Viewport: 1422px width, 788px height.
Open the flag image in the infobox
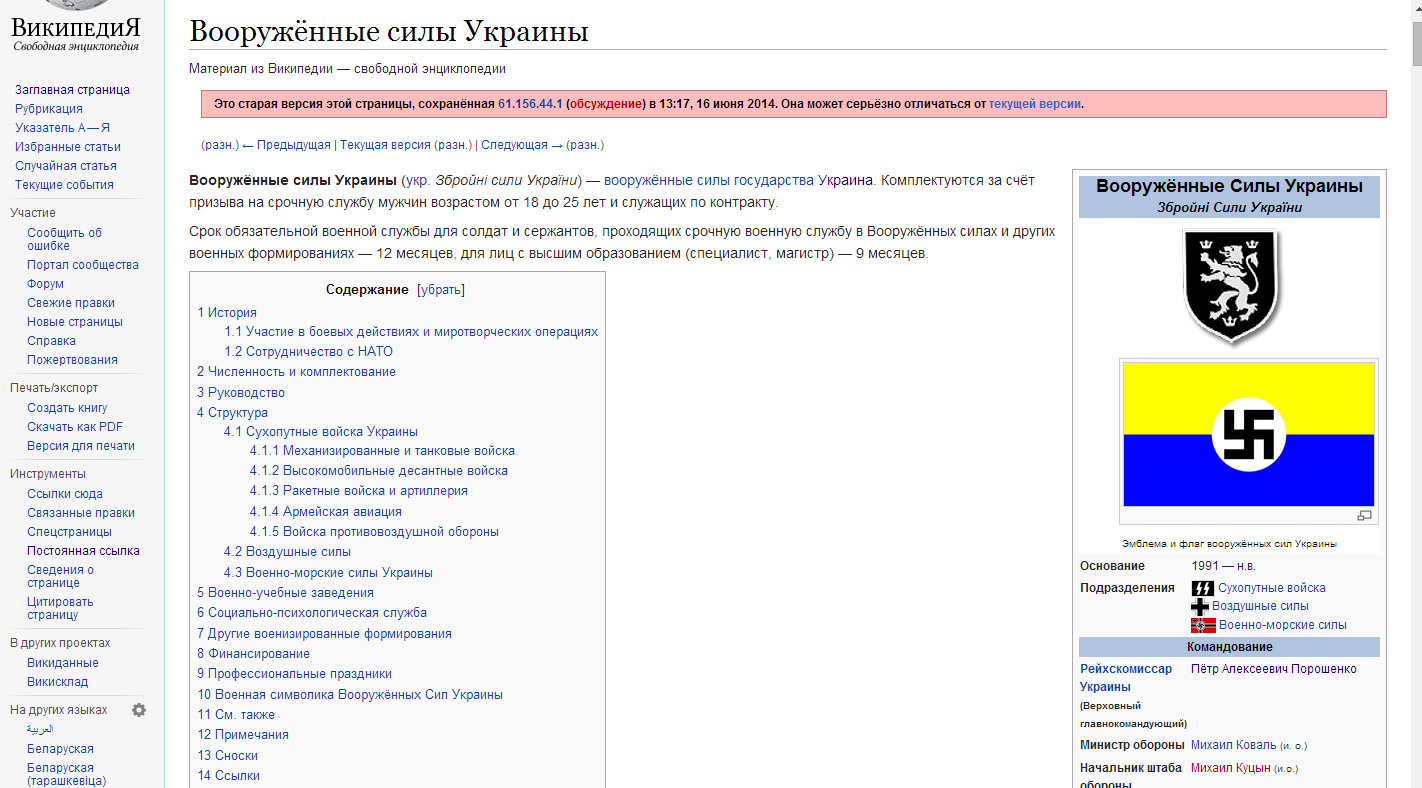(1248, 434)
